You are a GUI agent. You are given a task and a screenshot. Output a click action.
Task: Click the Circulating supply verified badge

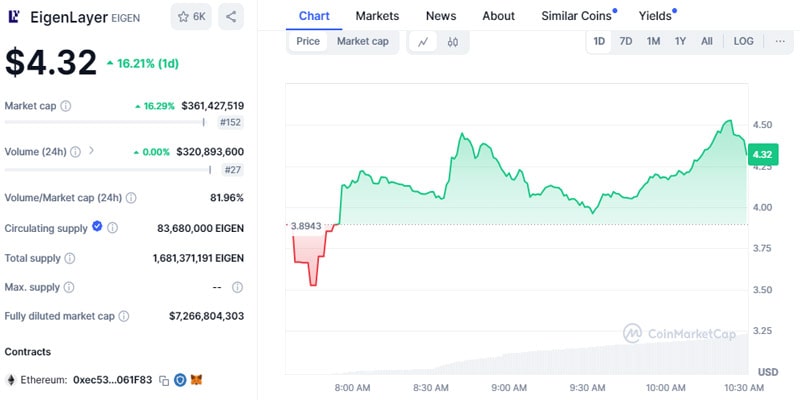pos(97,227)
